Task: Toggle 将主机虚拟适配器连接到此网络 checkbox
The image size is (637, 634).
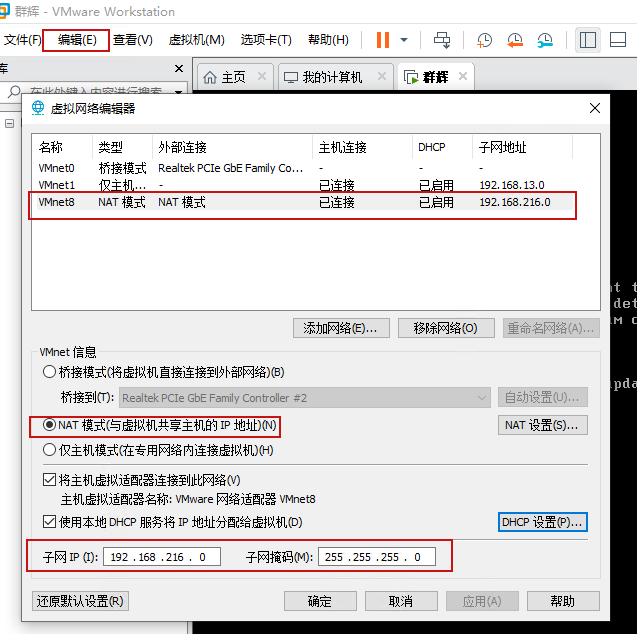Action: tap(49, 480)
